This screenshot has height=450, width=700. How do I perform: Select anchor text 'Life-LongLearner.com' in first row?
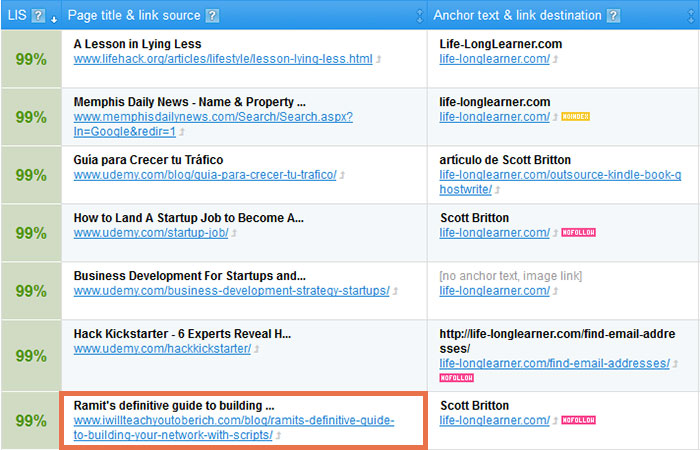click(500, 44)
